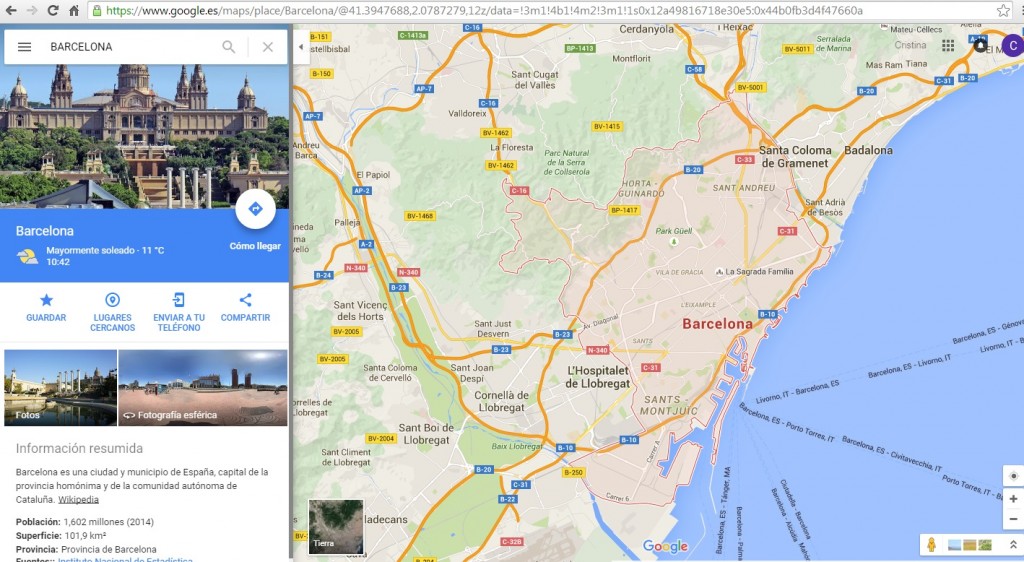Open the notifications bell
Screen dimensions: 1024x562
tap(980, 45)
